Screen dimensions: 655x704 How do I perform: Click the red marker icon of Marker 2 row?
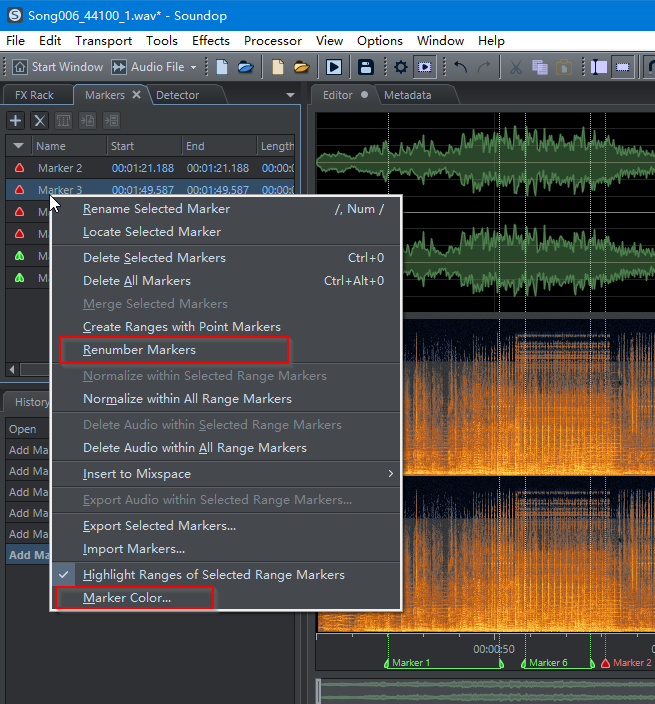tap(19, 168)
